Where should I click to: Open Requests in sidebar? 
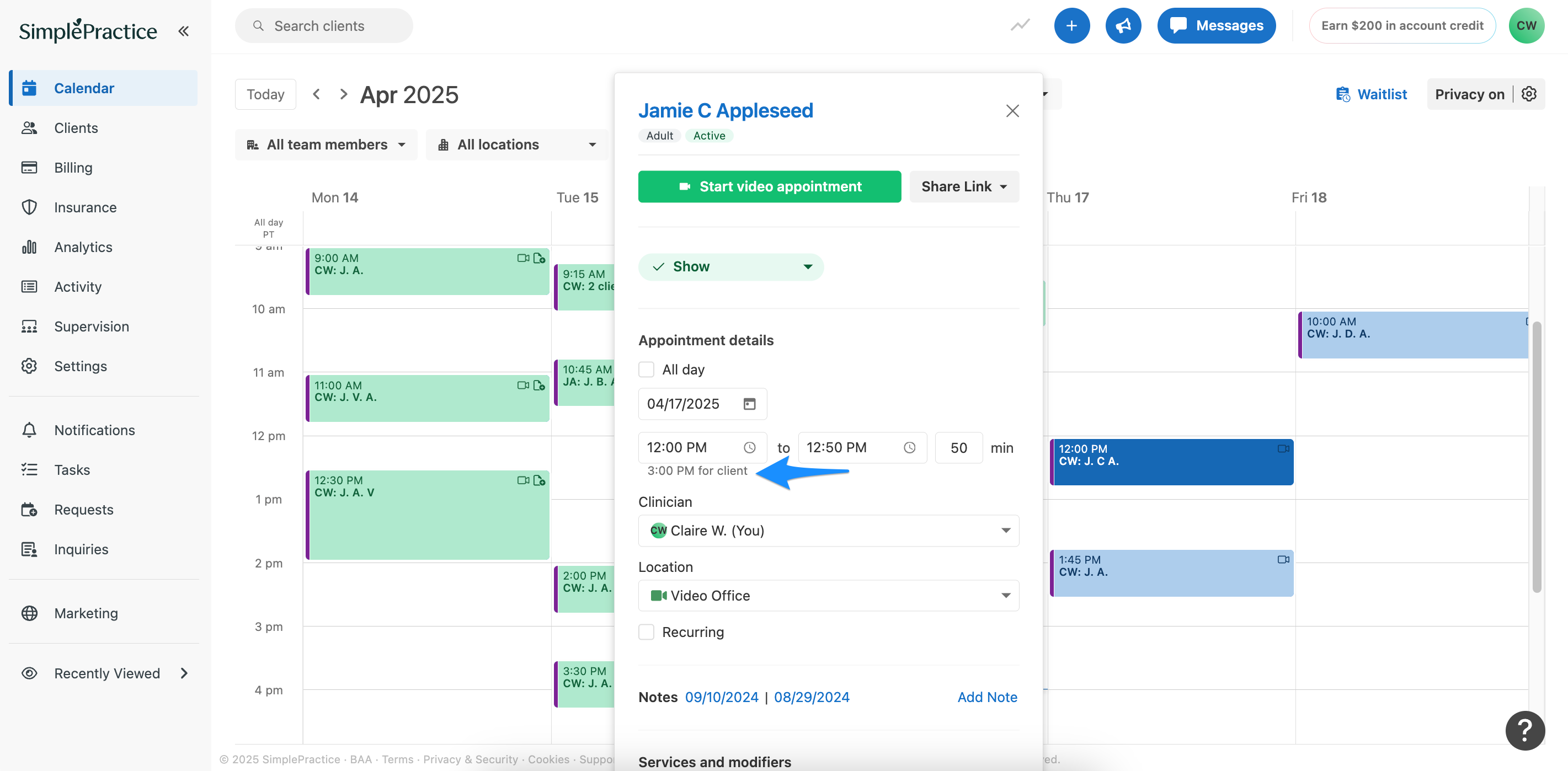click(x=104, y=510)
